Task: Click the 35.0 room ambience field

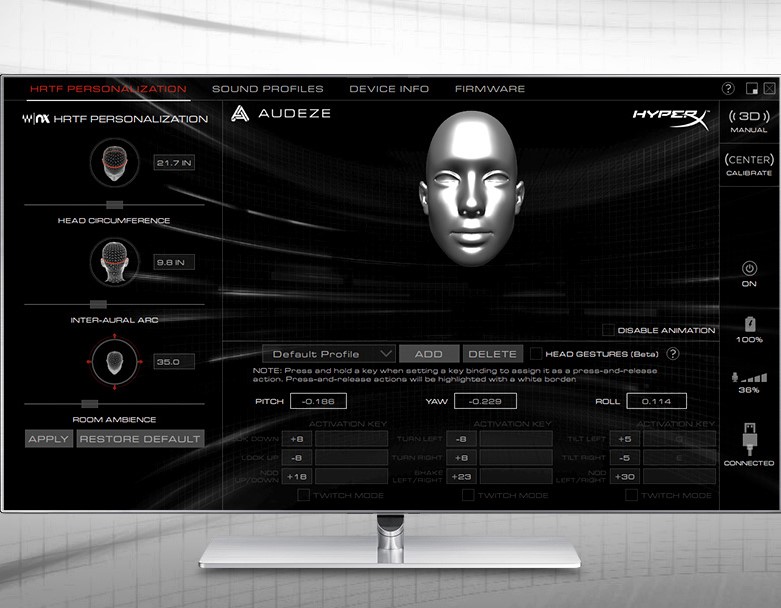Action: (174, 362)
